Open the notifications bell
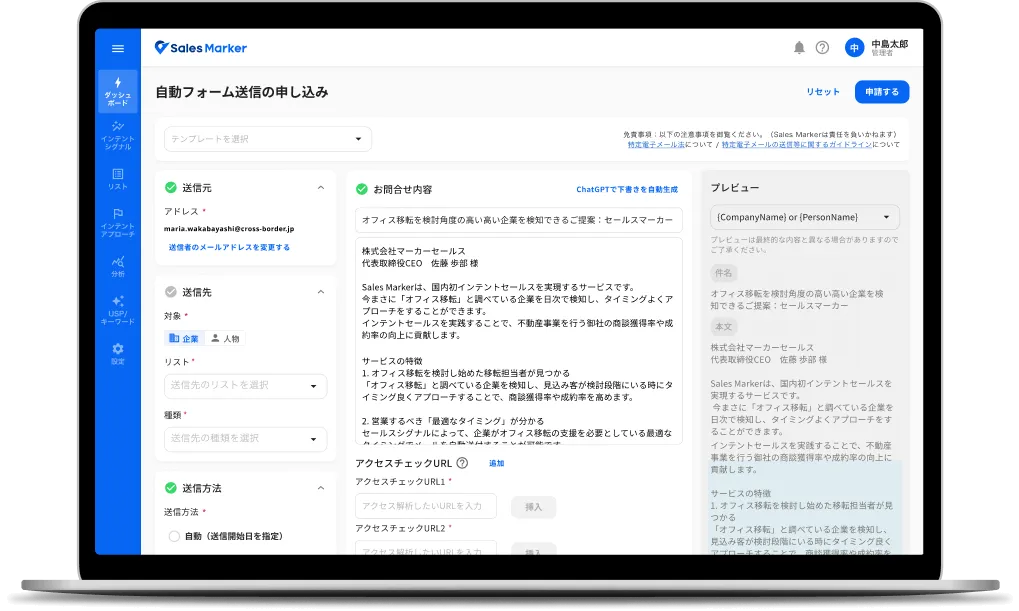The height and width of the screenshot is (611, 1019). coord(799,47)
